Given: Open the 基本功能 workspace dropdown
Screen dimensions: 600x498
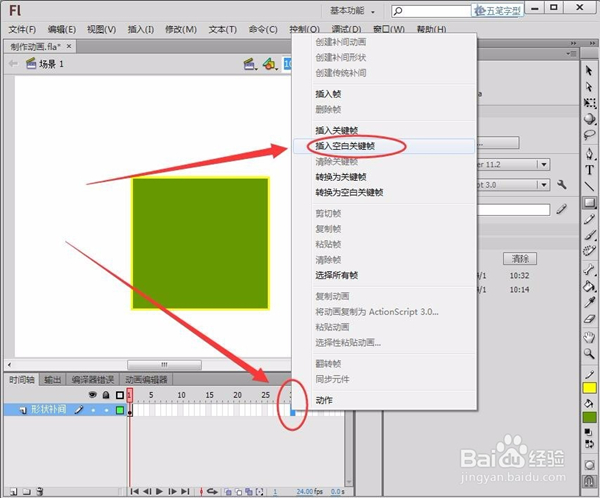Looking at the screenshot, I should point(352,11).
